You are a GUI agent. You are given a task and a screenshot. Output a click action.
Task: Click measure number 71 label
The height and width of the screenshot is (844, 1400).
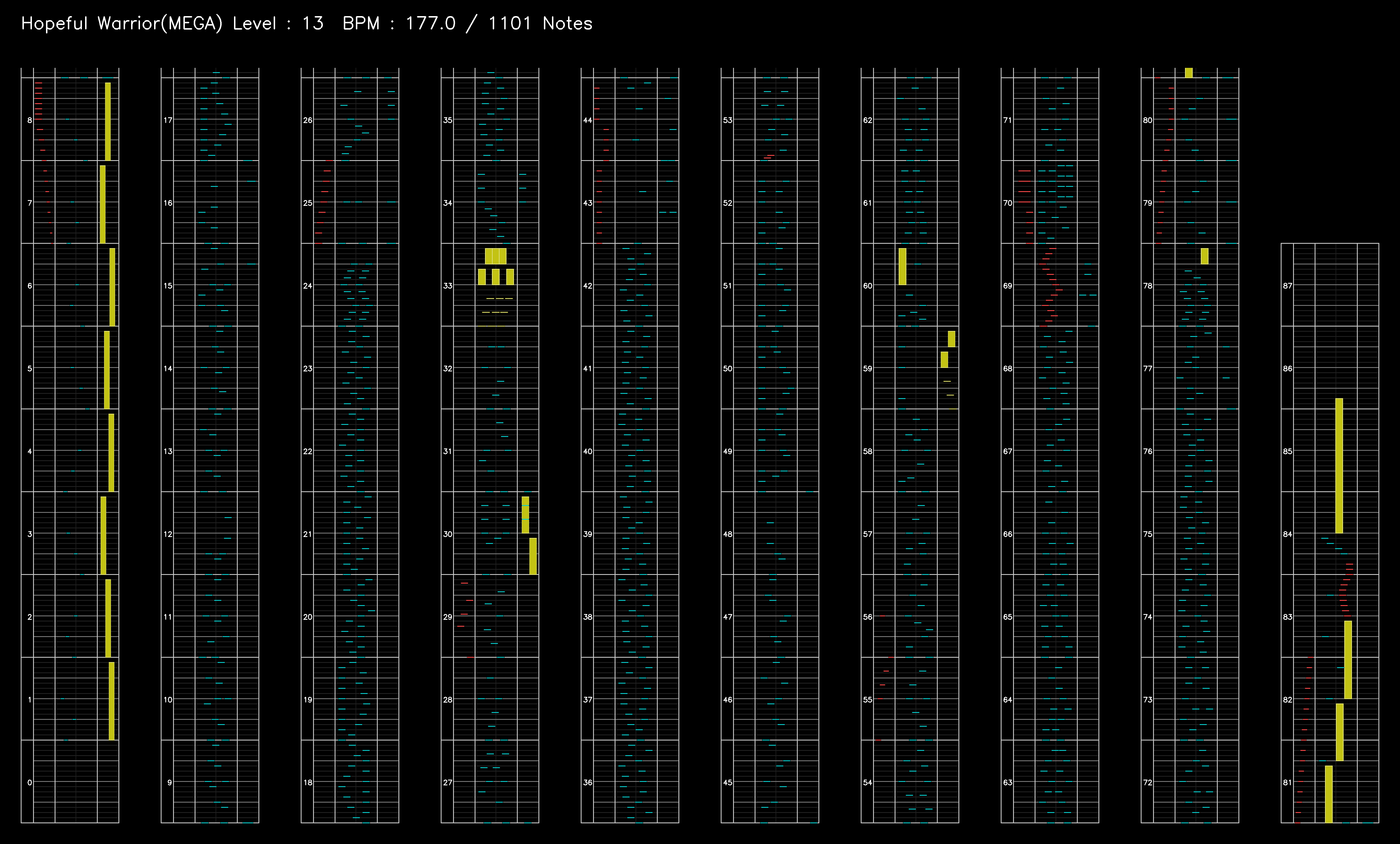[x=1008, y=120]
